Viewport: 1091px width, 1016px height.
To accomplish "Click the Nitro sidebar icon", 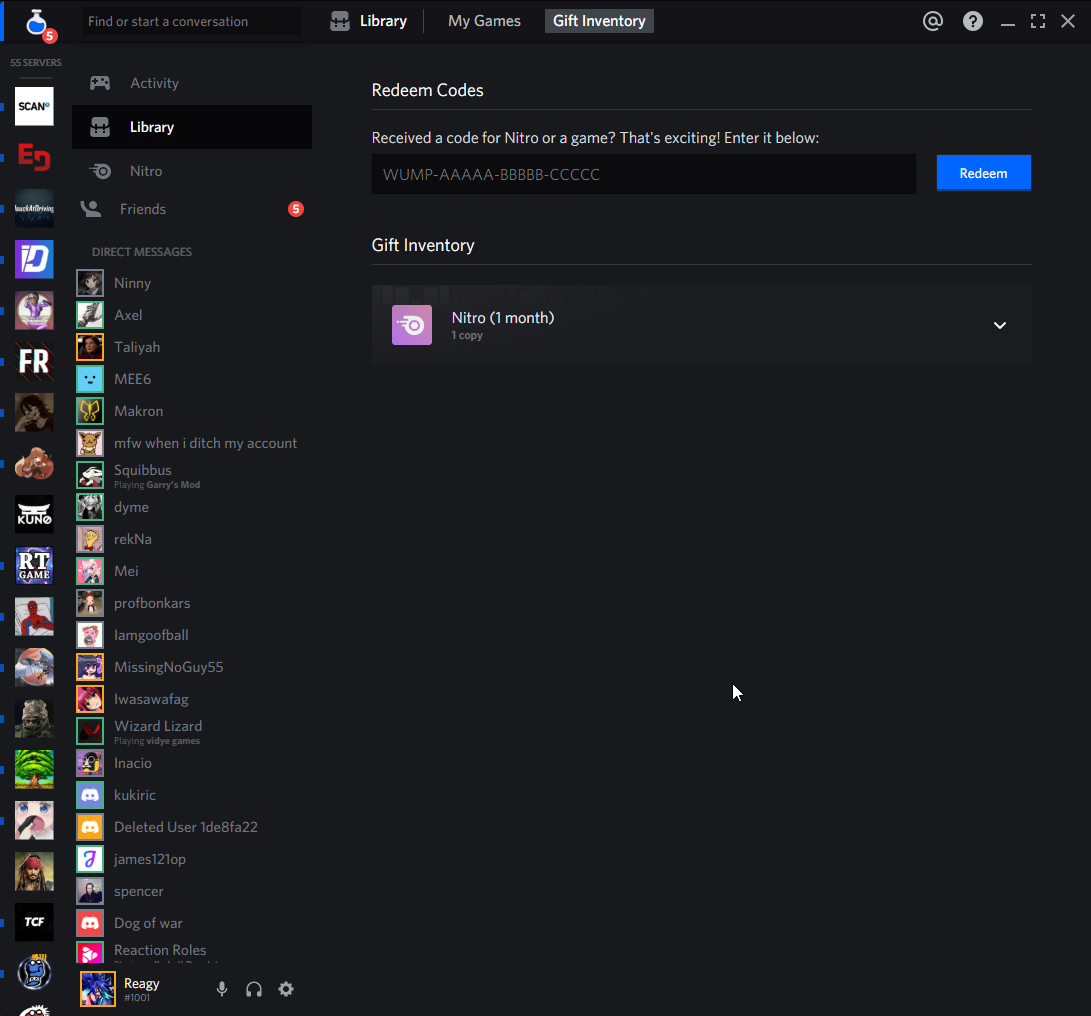I will pos(99,170).
